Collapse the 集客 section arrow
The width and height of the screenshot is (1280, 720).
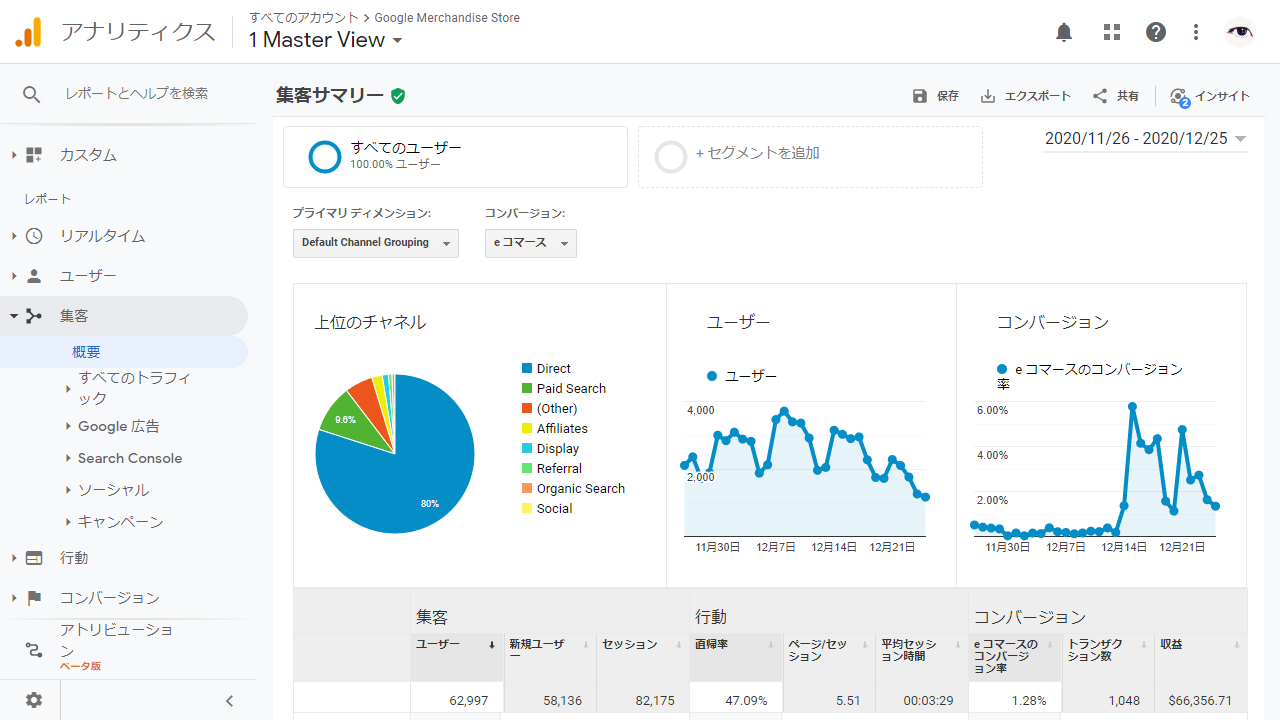[x=14, y=316]
